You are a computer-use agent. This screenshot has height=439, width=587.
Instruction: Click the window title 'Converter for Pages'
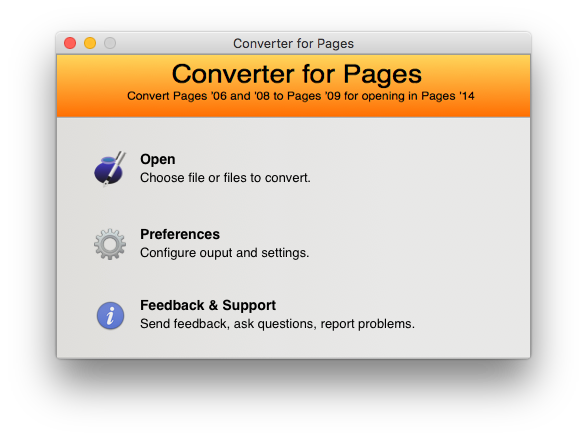[x=294, y=44]
